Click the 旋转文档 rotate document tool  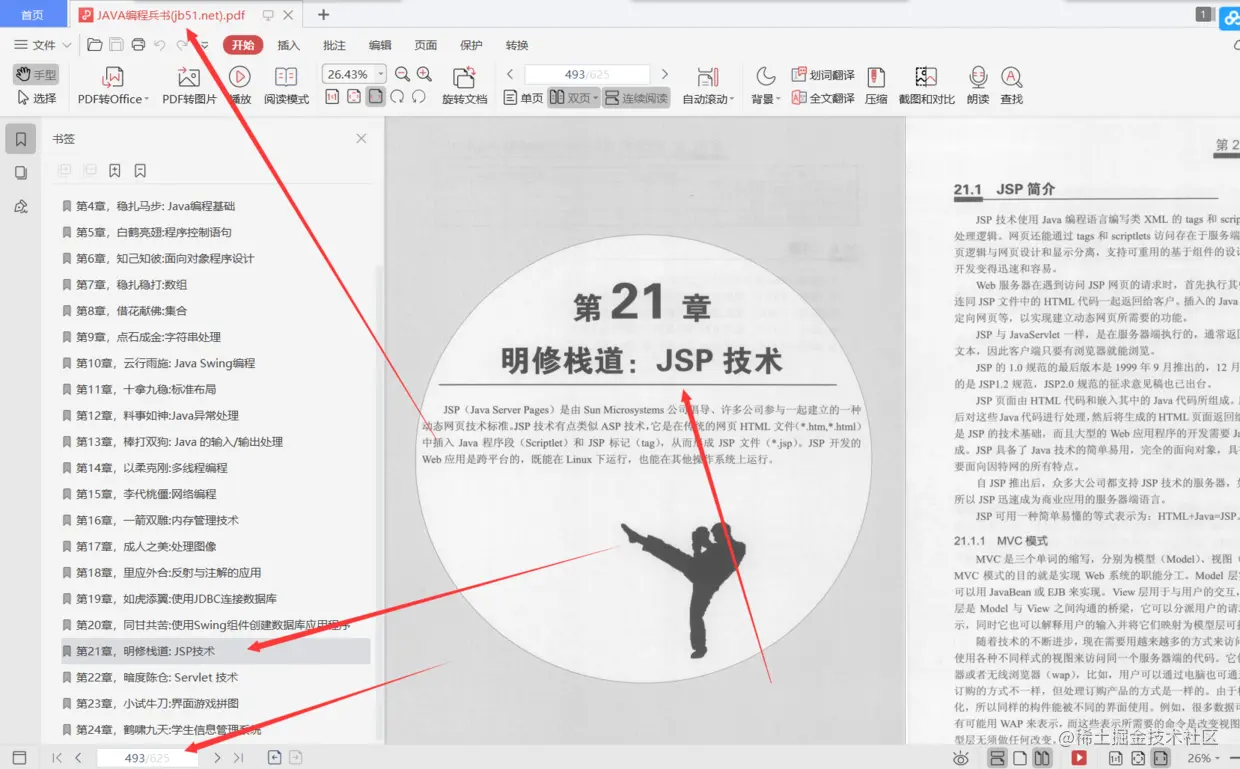click(x=464, y=86)
